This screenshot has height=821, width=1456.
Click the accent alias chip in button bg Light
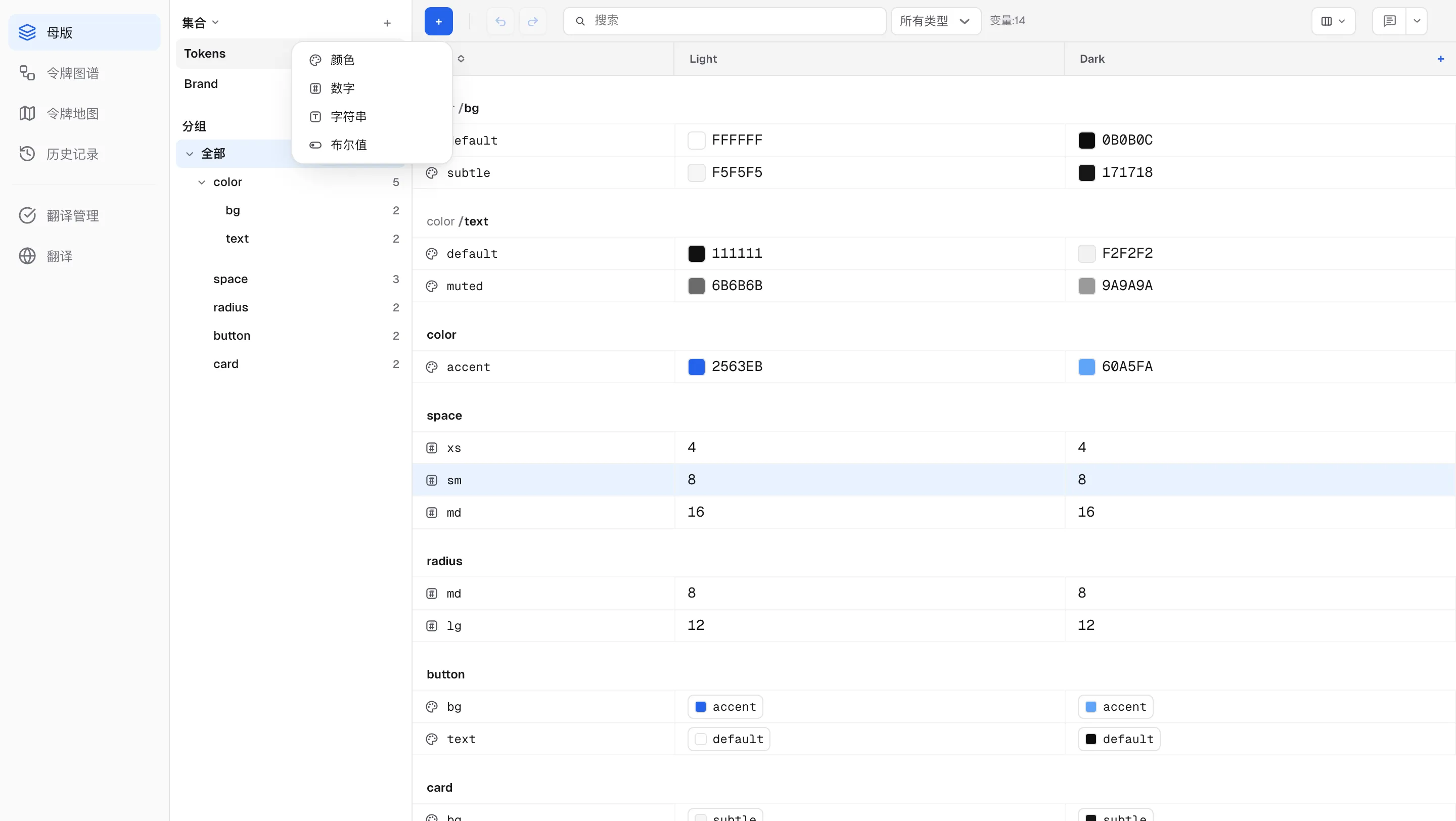pos(725,707)
